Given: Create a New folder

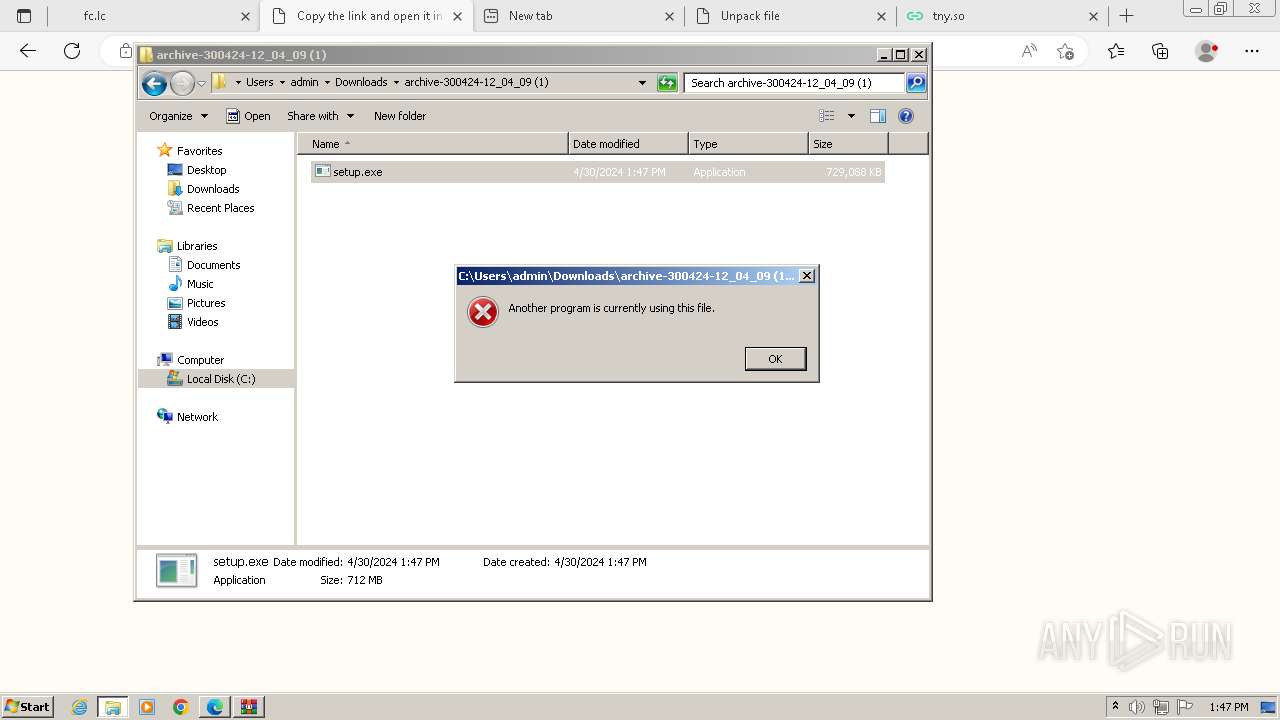Looking at the screenshot, I should [x=400, y=116].
